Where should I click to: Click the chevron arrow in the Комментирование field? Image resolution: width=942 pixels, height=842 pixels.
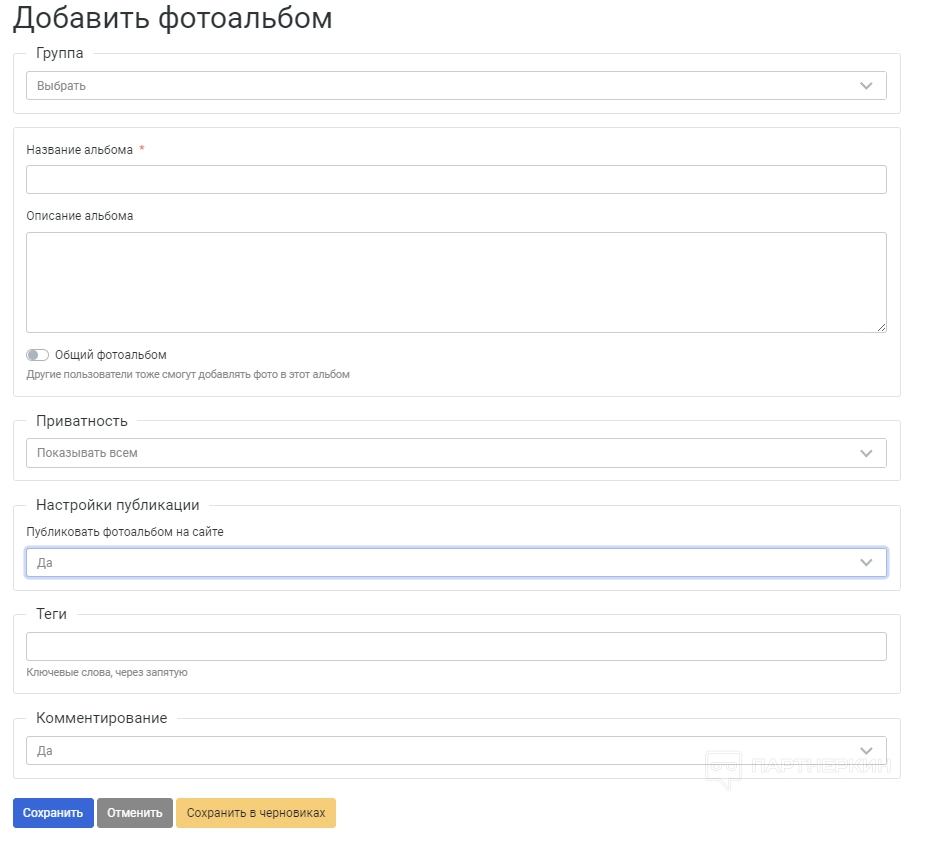866,750
